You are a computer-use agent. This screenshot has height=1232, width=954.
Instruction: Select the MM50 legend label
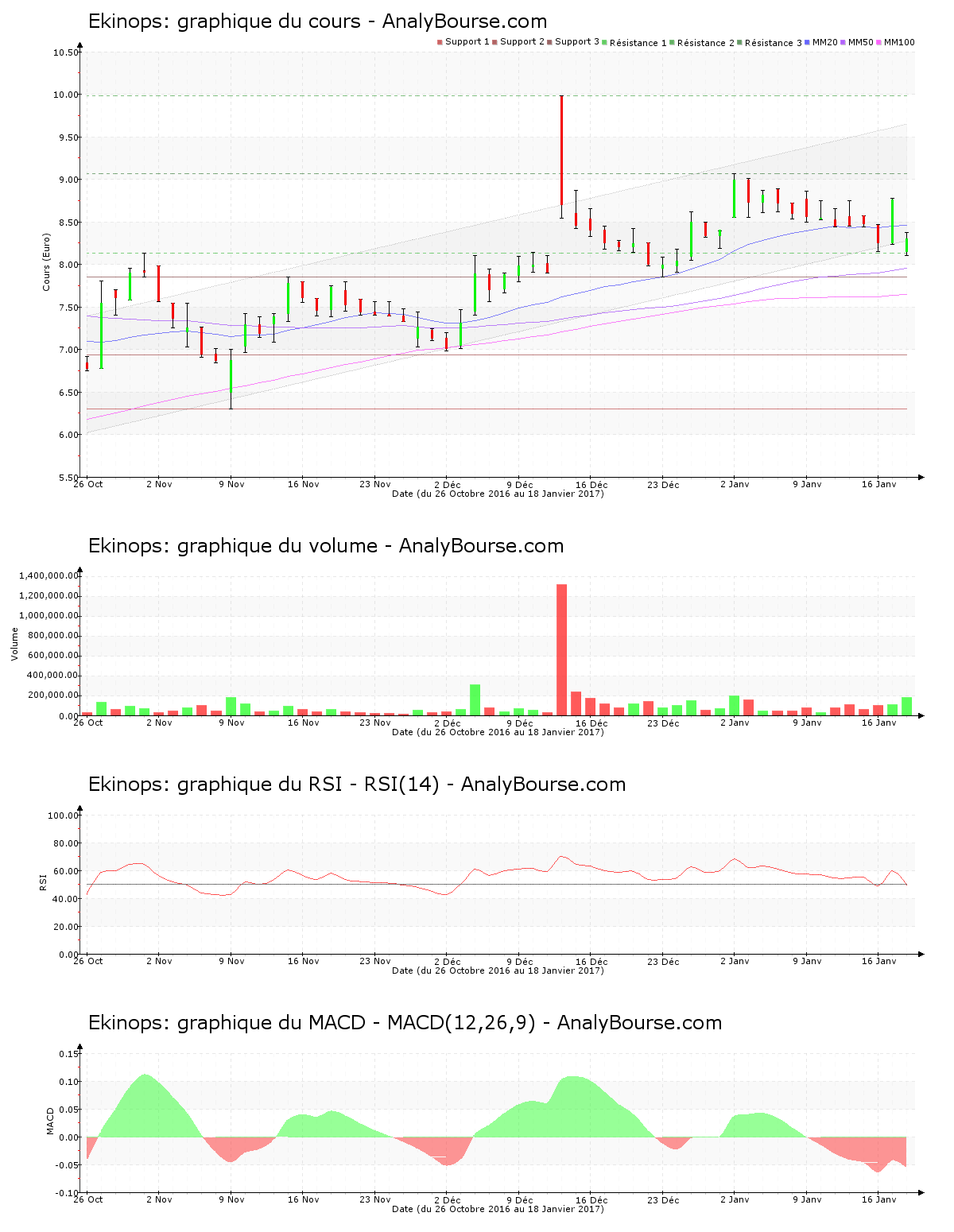861,41
